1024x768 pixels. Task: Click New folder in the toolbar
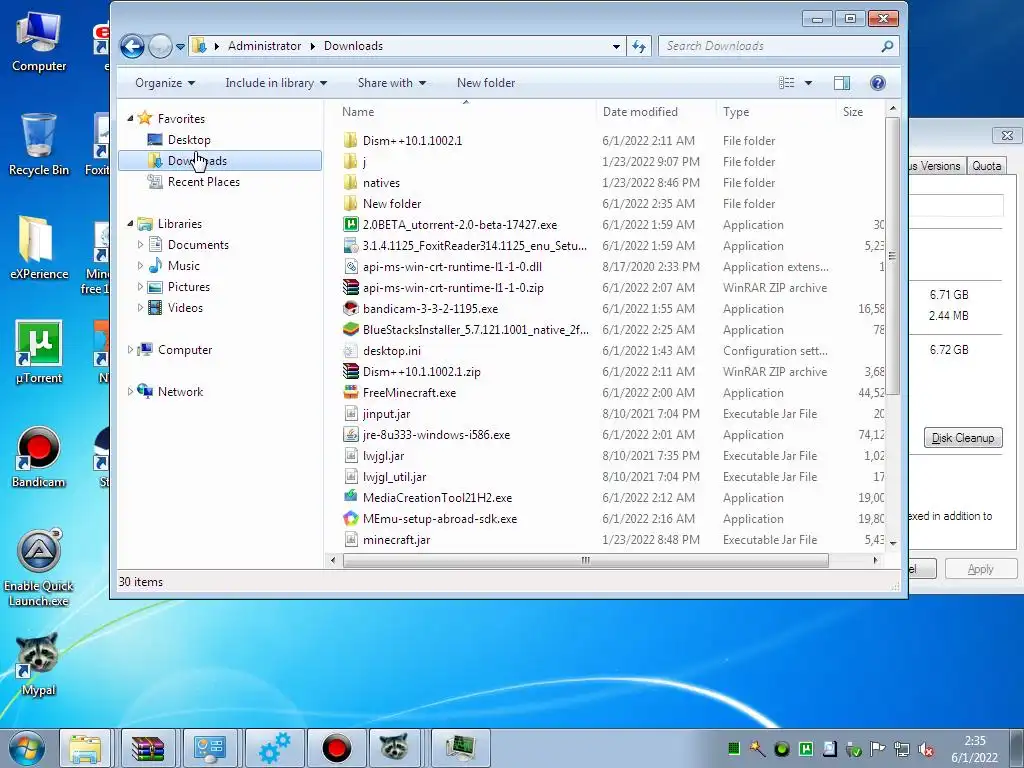click(486, 83)
